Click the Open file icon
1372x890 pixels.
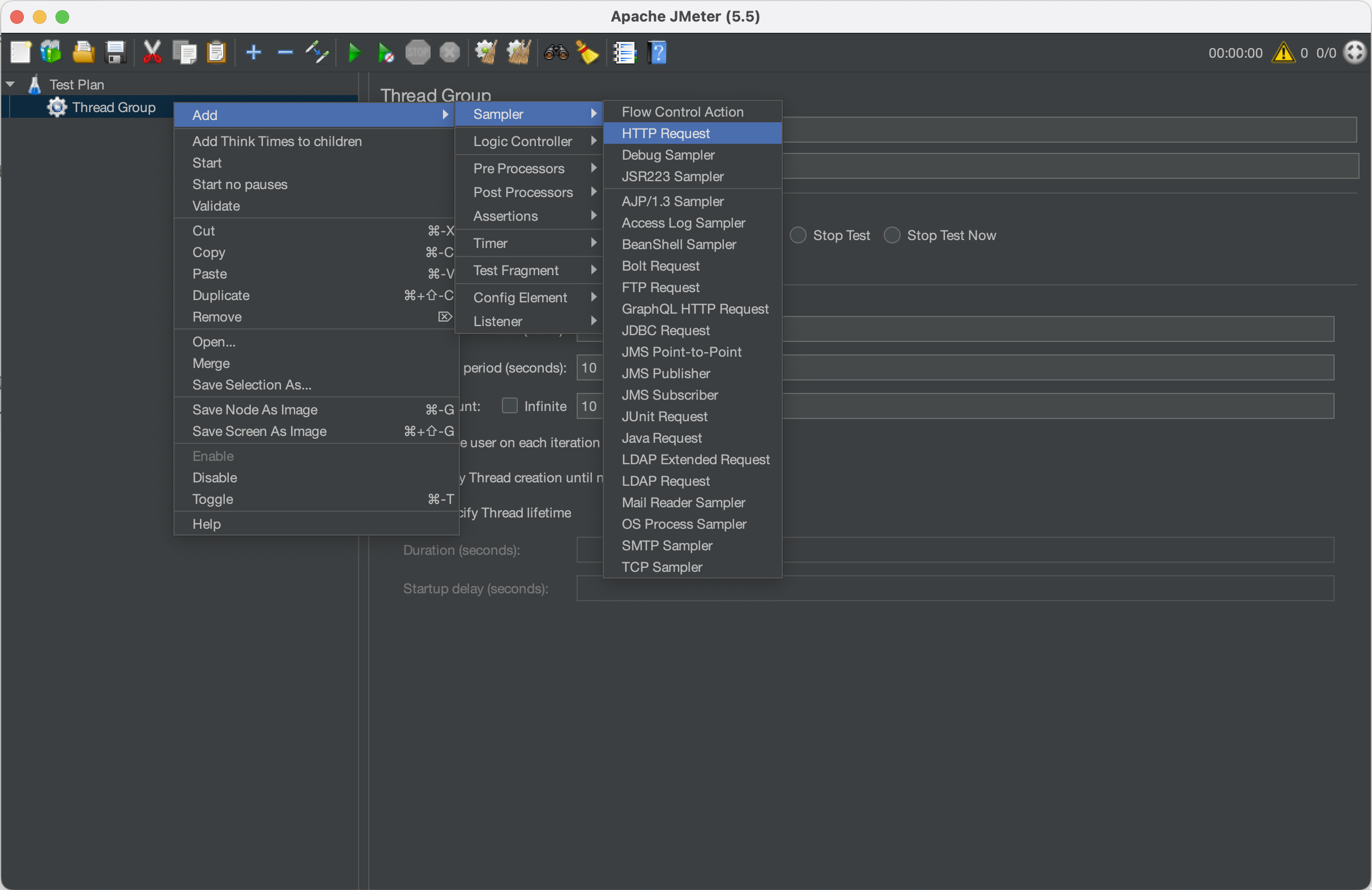tap(84, 53)
